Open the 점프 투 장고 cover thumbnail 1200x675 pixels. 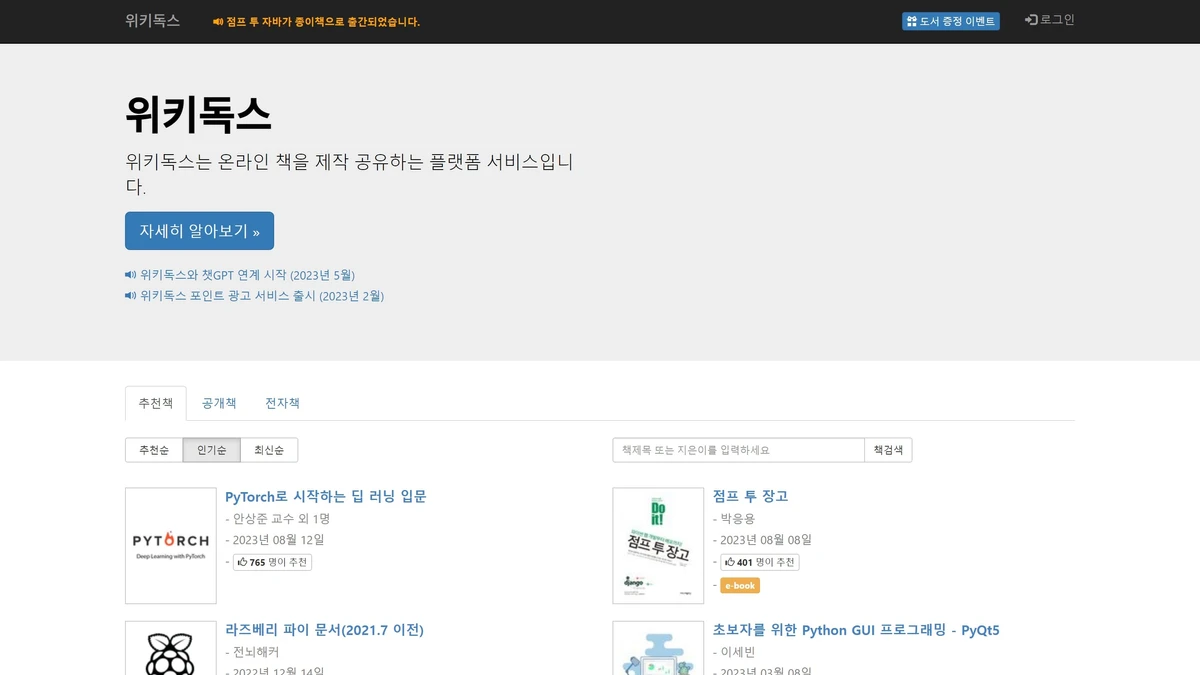(658, 546)
